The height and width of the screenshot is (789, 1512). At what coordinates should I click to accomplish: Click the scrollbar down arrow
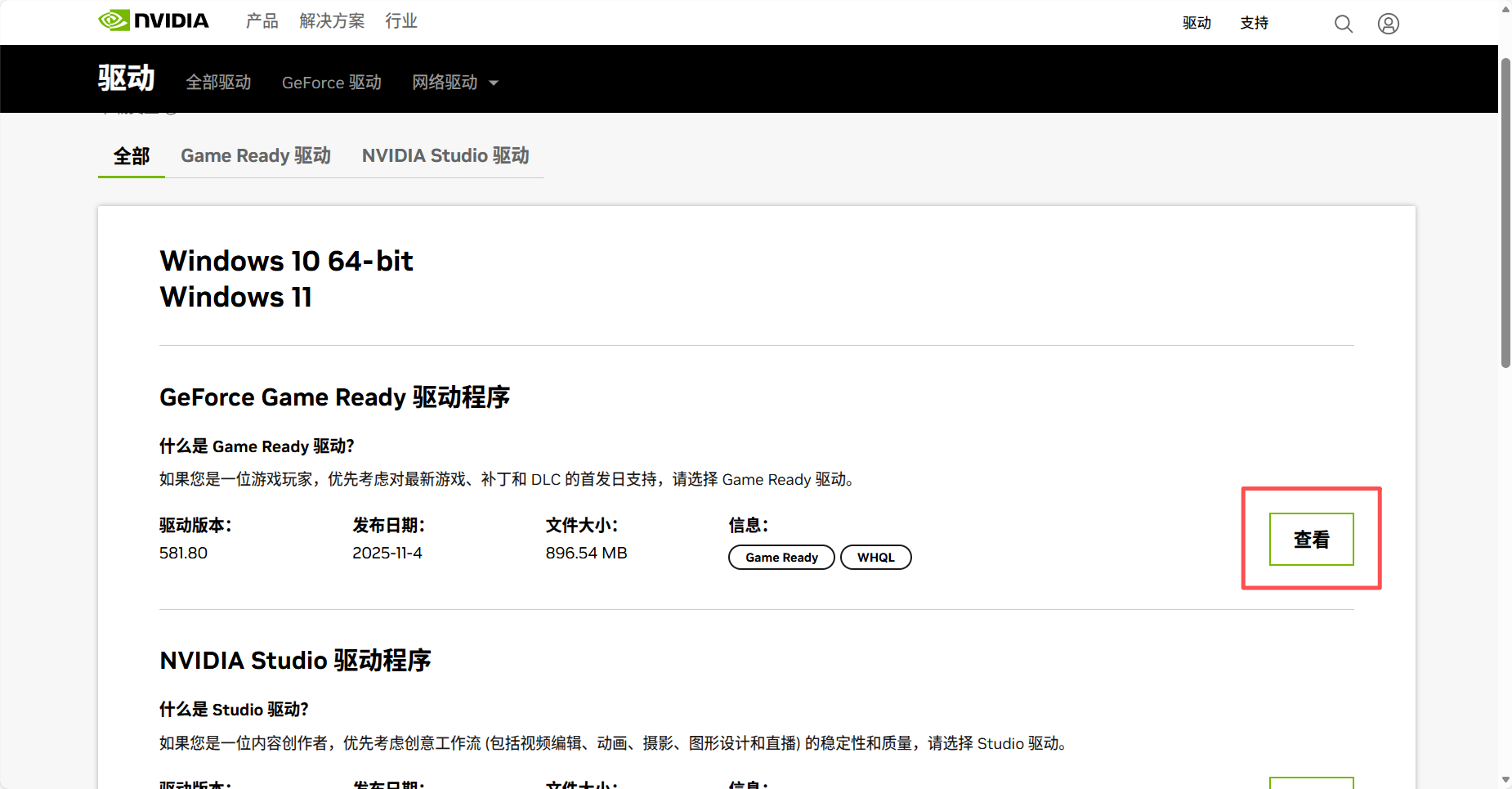pos(1505,781)
